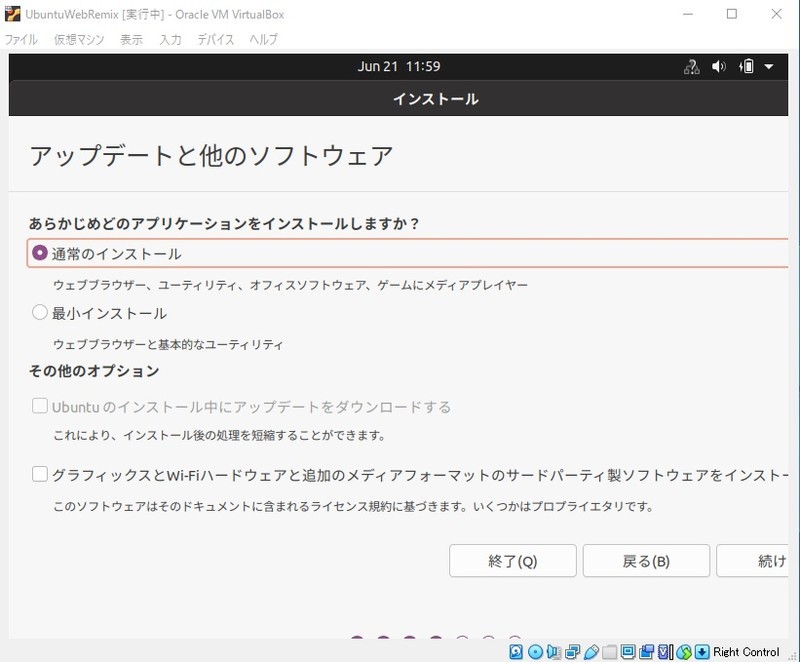Click the audio speaker icon in the VirtualBox status bar
Viewport: 800px width, 662px height.
coord(554,652)
